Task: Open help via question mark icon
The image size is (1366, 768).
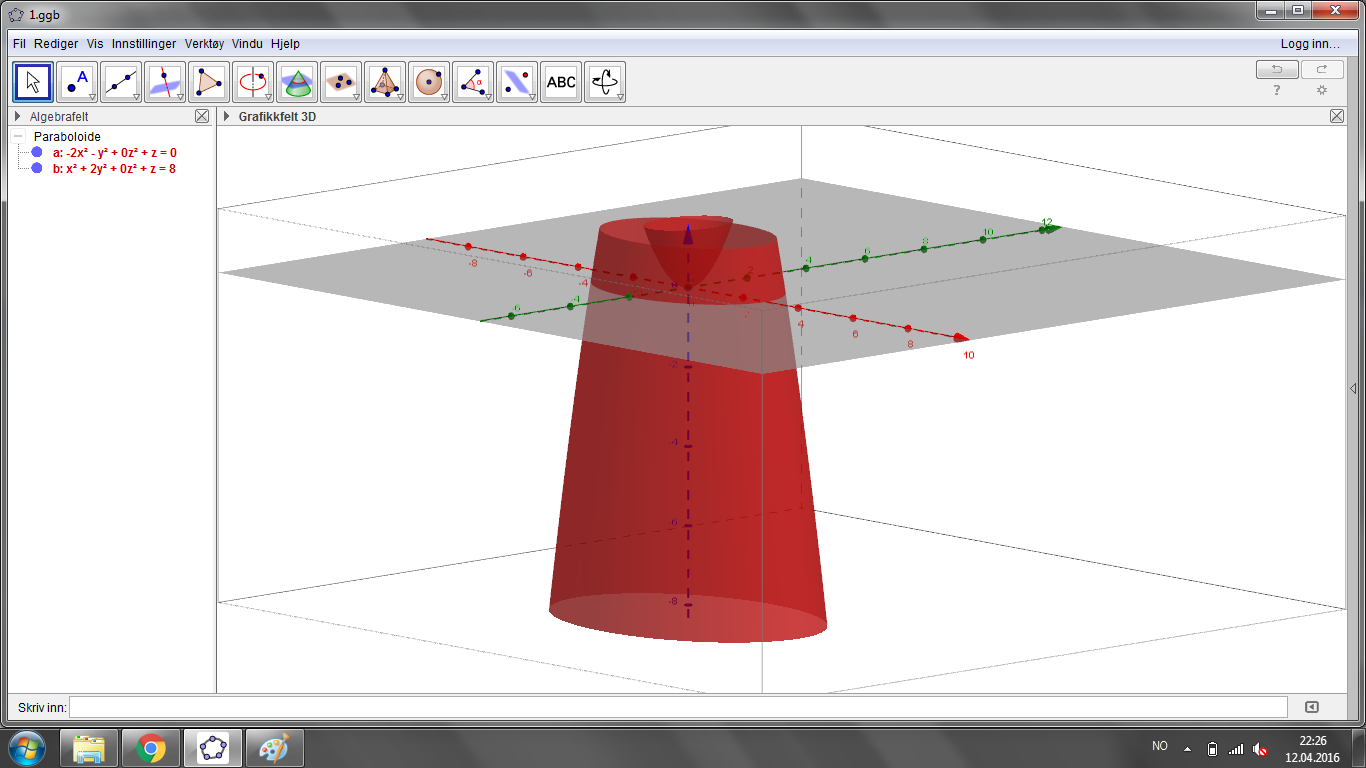Action: (1277, 90)
